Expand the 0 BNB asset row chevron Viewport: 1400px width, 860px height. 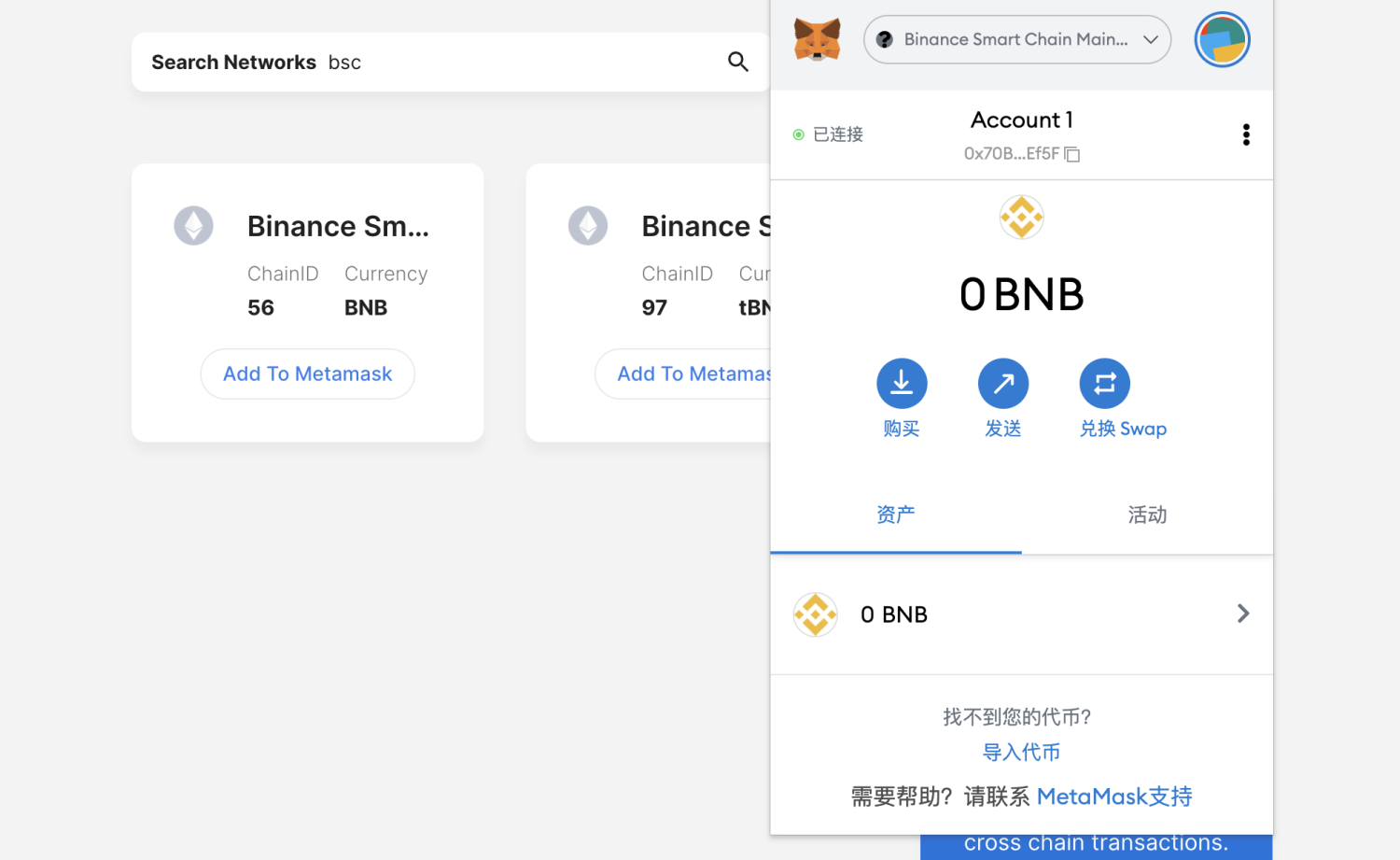point(1243,613)
